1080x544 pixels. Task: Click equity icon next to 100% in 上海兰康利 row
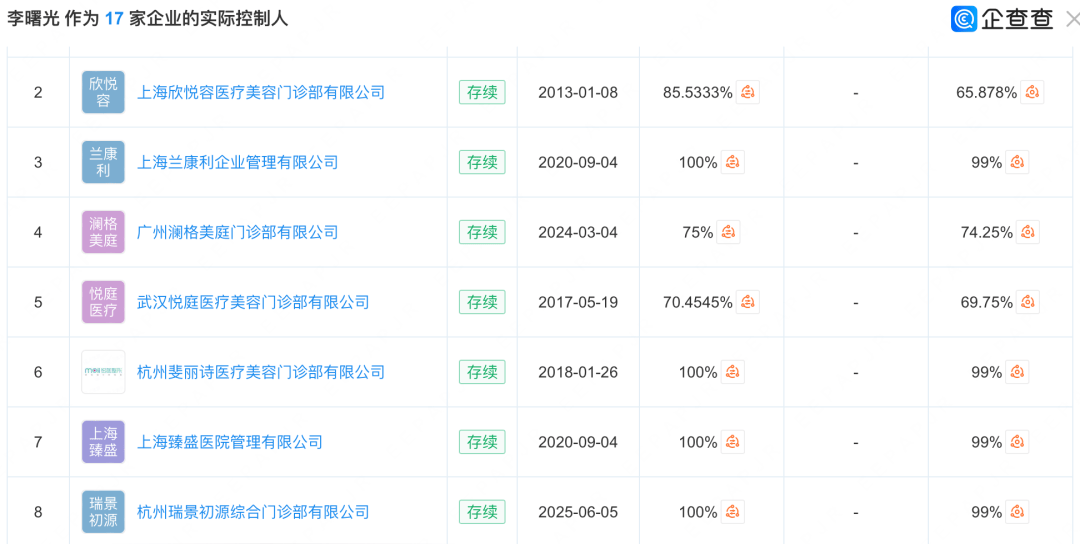click(733, 163)
